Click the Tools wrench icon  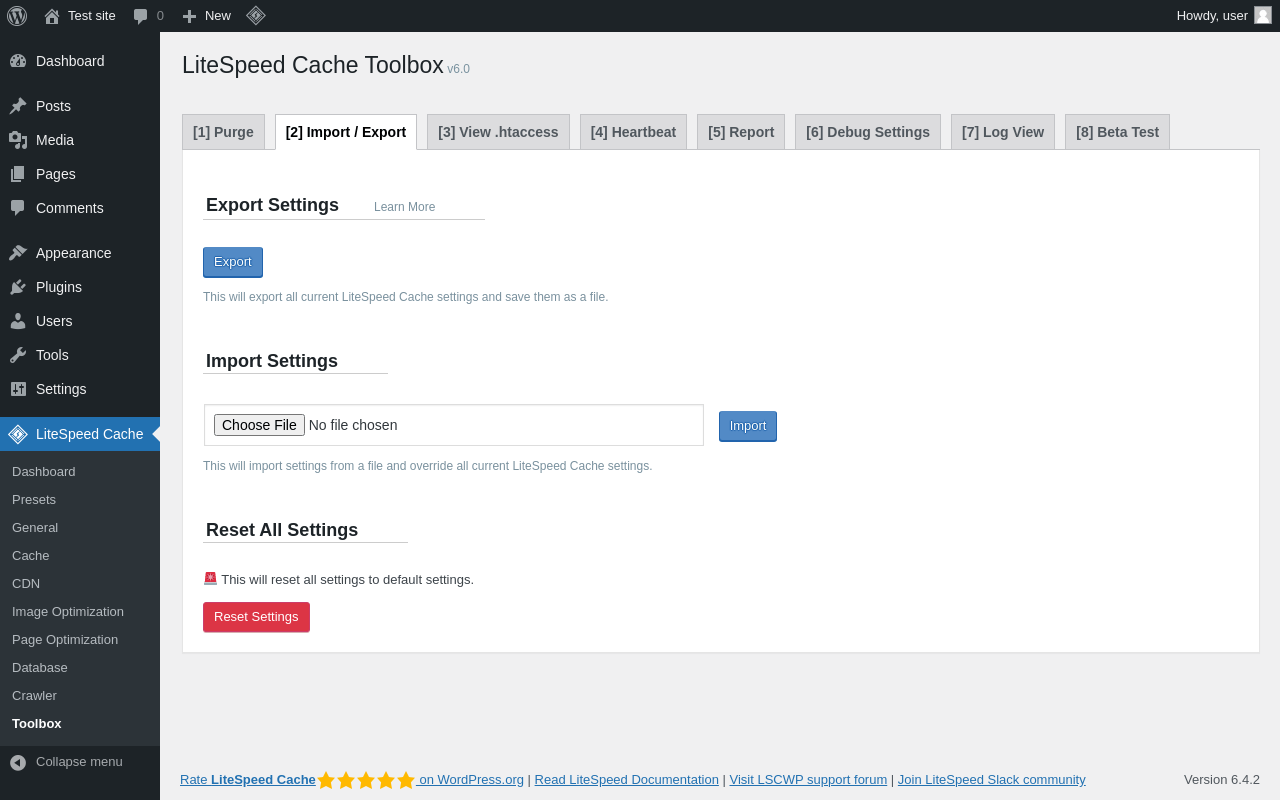point(18,355)
